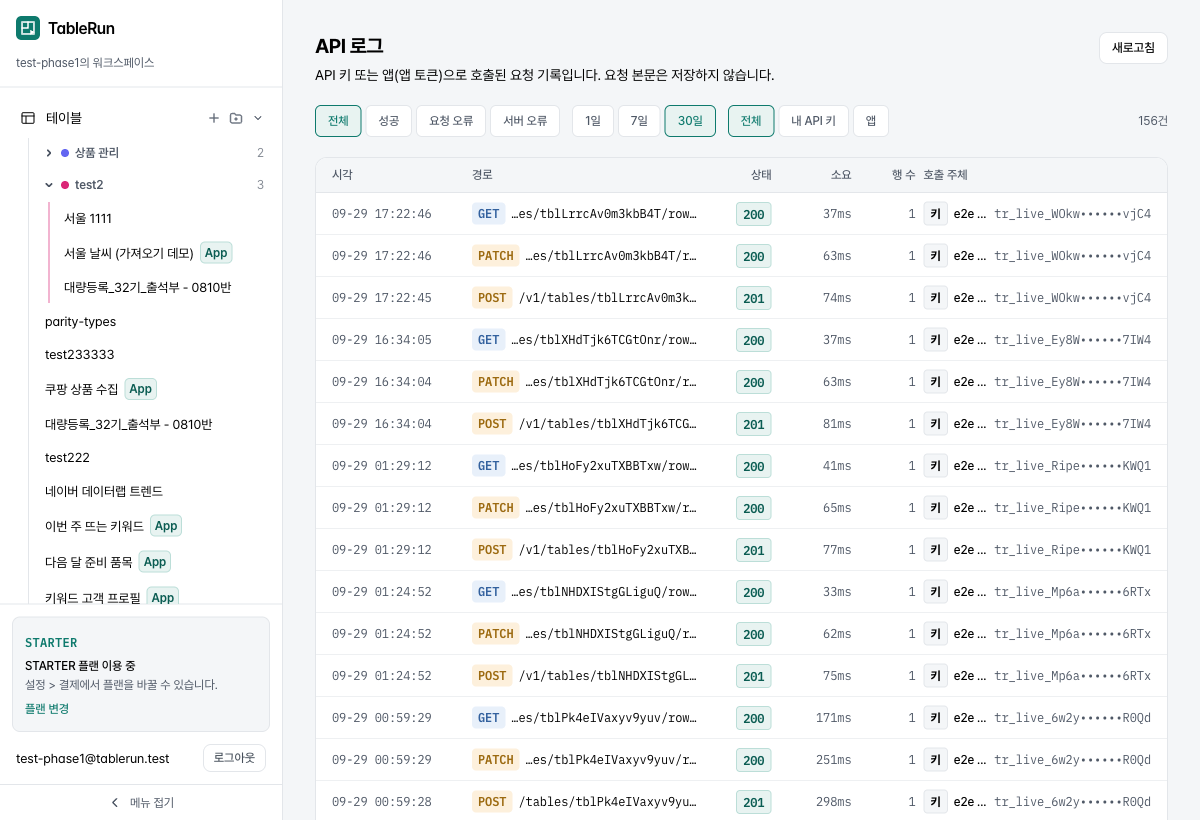The width and height of the screenshot is (1200, 820).
Task: Click 200 status in 16:34:05 row
Action: 754,341
